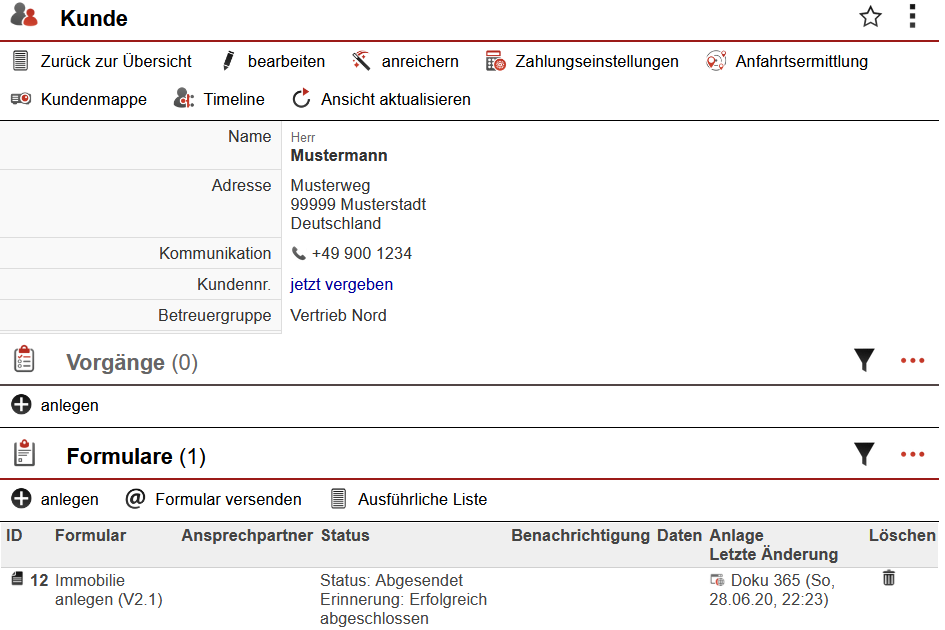The height and width of the screenshot is (630, 945).
Task: Click the Zahlungseinstellungen calculator icon
Action: [495, 61]
